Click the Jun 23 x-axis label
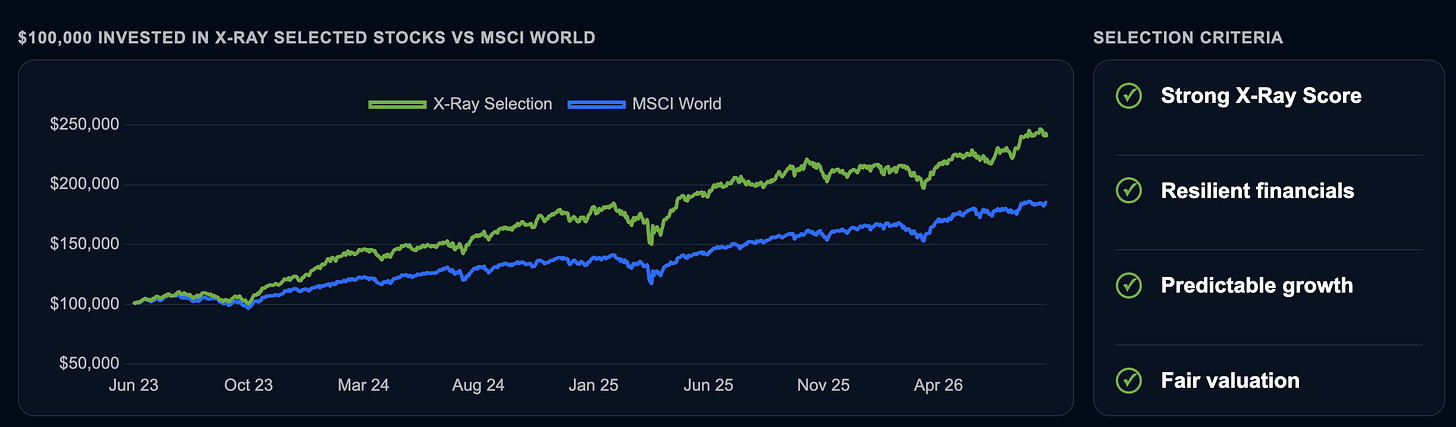Screen dimensions: 1456x427 click(134, 385)
